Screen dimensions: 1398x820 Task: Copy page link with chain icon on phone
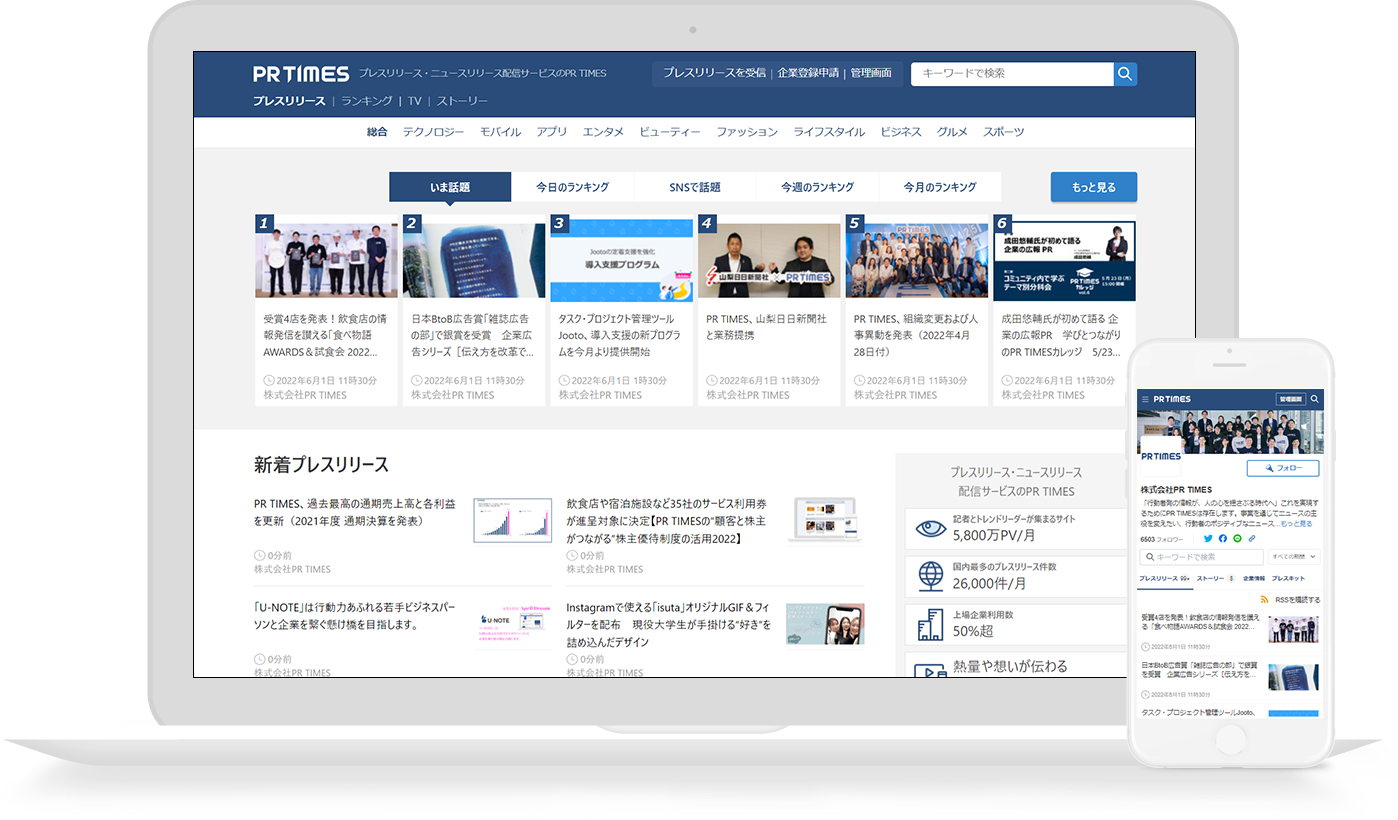click(1251, 539)
